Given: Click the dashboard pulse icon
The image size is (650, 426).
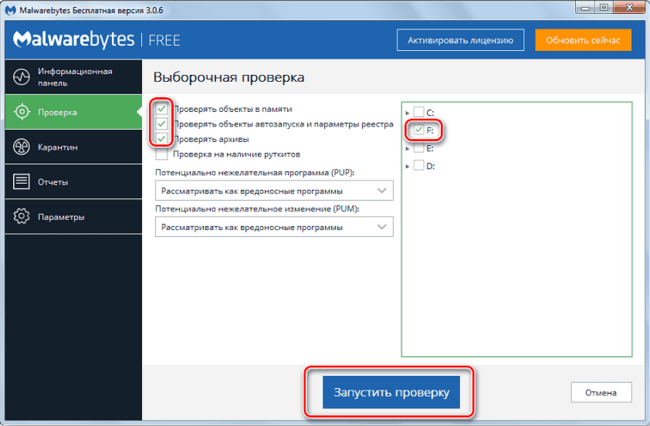Looking at the screenshot, I should [21, 77].
